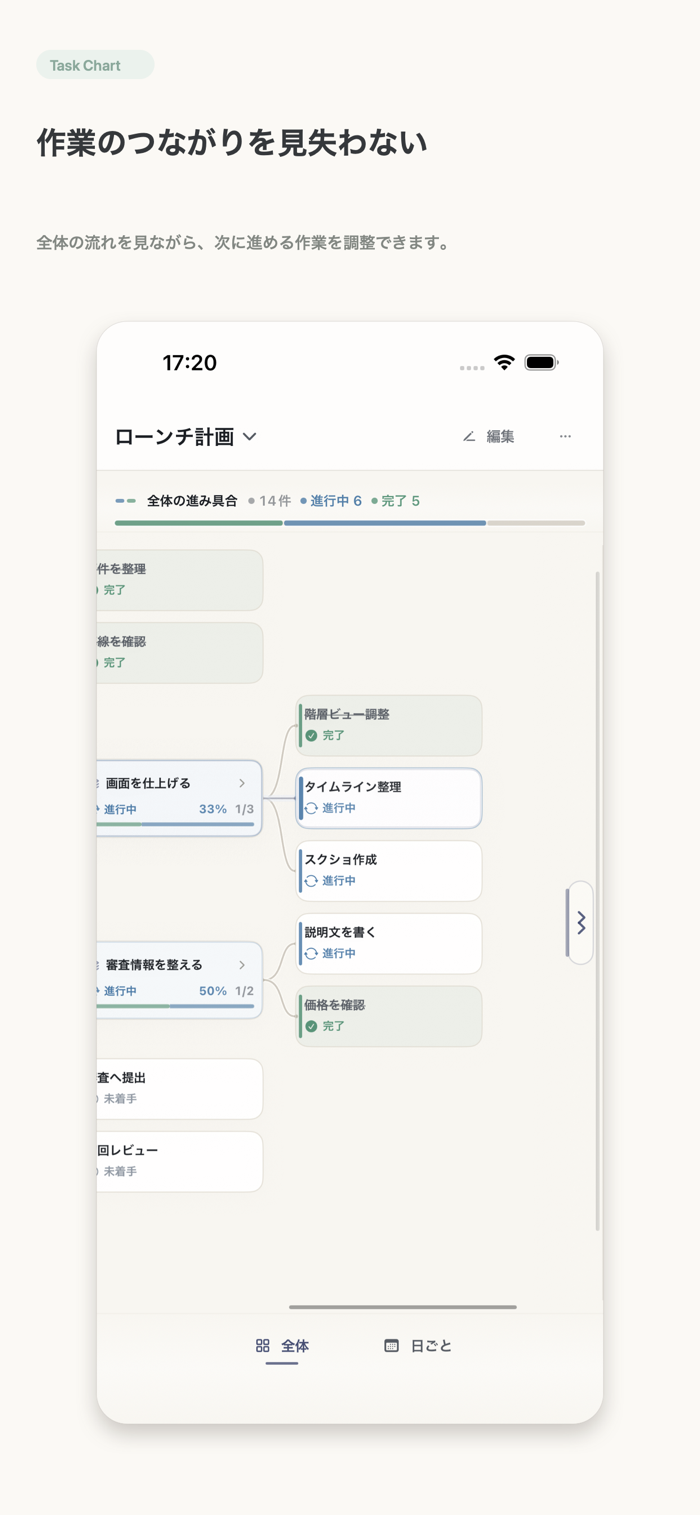700x1515 pixels.
Task: Open the 回レビュー not-started card
Action: (180, 1162)
